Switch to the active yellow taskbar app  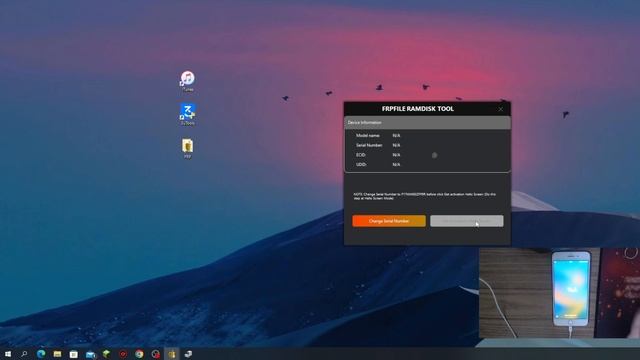[172, 354]
